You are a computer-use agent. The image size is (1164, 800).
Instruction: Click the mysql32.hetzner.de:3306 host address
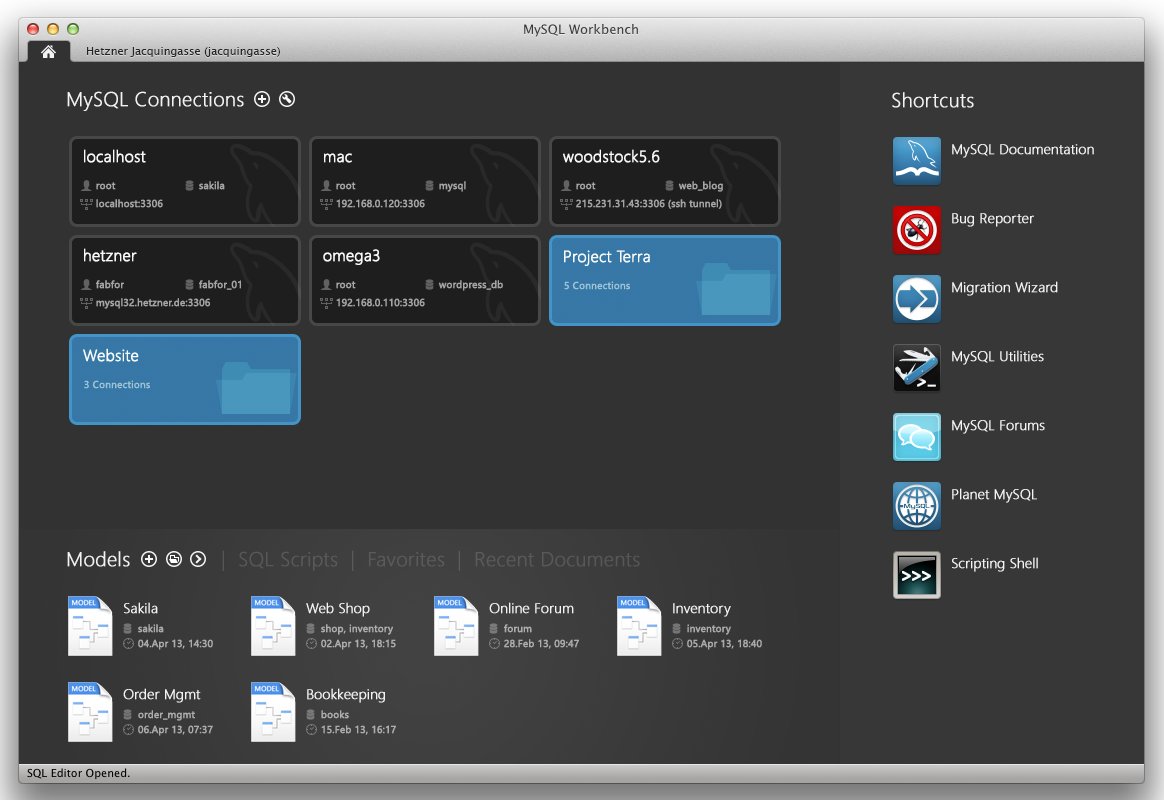(x=153, y=303)
